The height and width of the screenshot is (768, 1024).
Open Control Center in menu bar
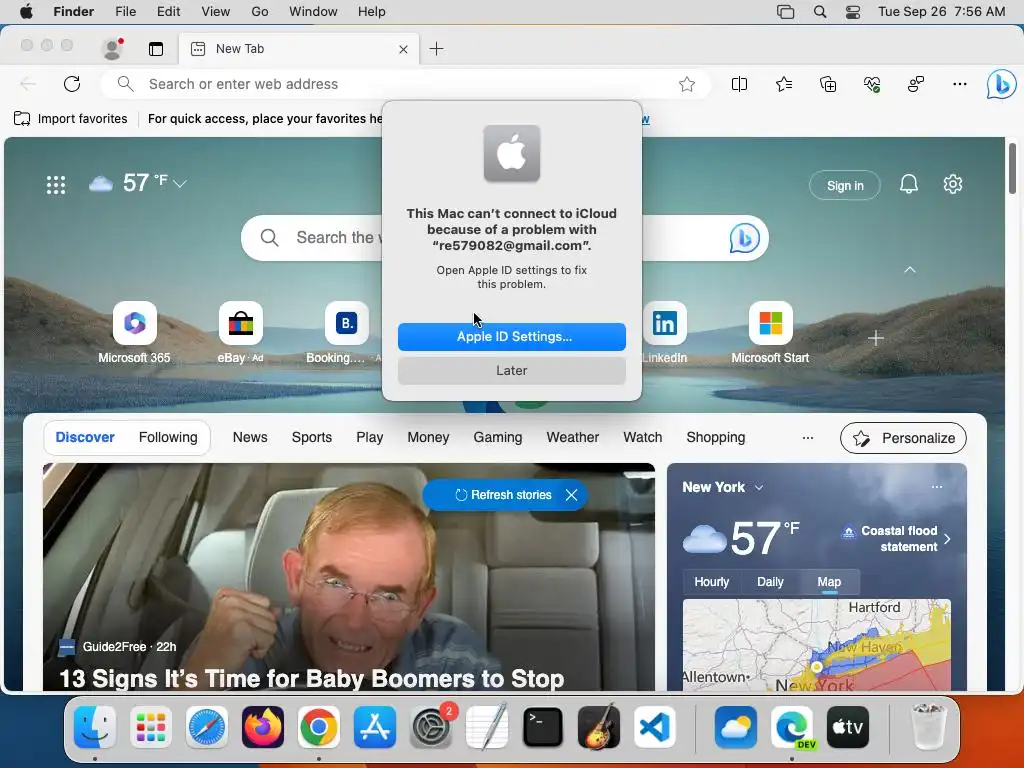(853, 12)
